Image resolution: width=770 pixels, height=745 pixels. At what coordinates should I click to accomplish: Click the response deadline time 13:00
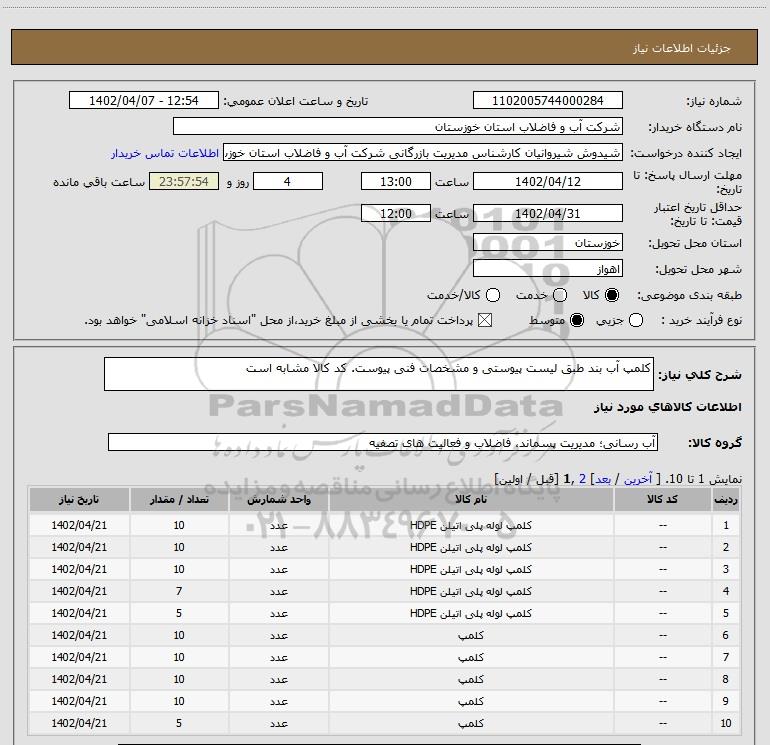pyautogui.click(x=396, y=181)
